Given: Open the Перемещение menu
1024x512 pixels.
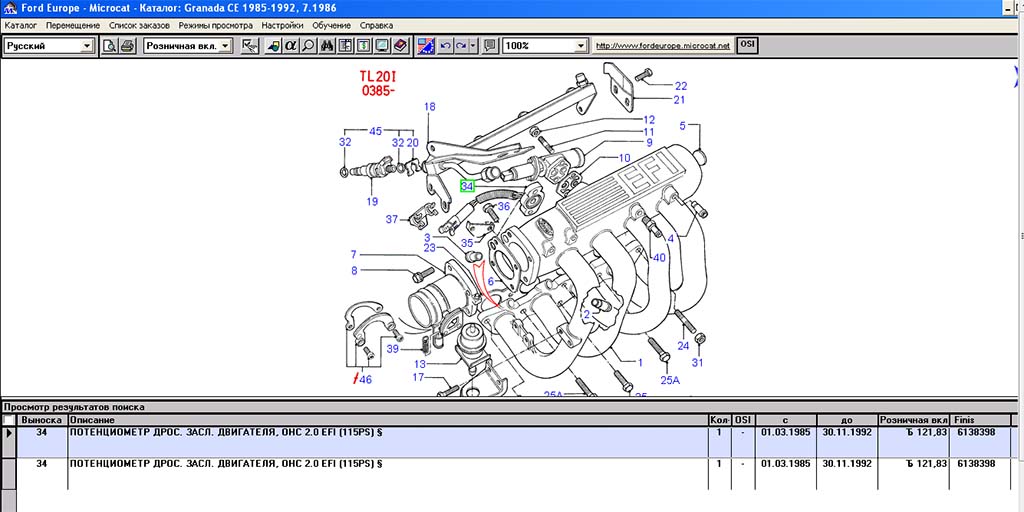Looking at the screenshot, I should click(73, 25).
